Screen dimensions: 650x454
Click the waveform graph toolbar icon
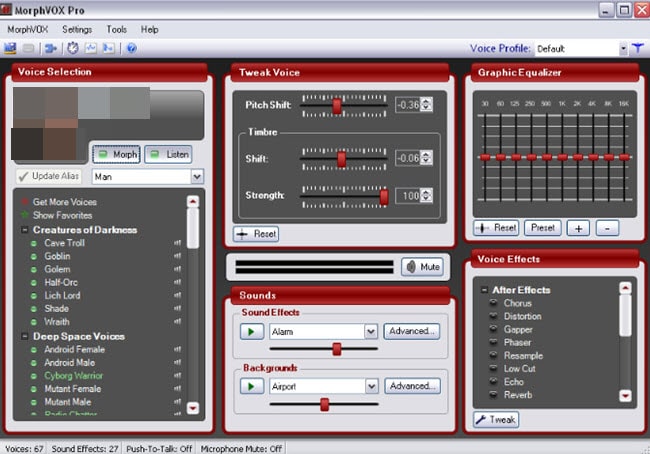91,49
